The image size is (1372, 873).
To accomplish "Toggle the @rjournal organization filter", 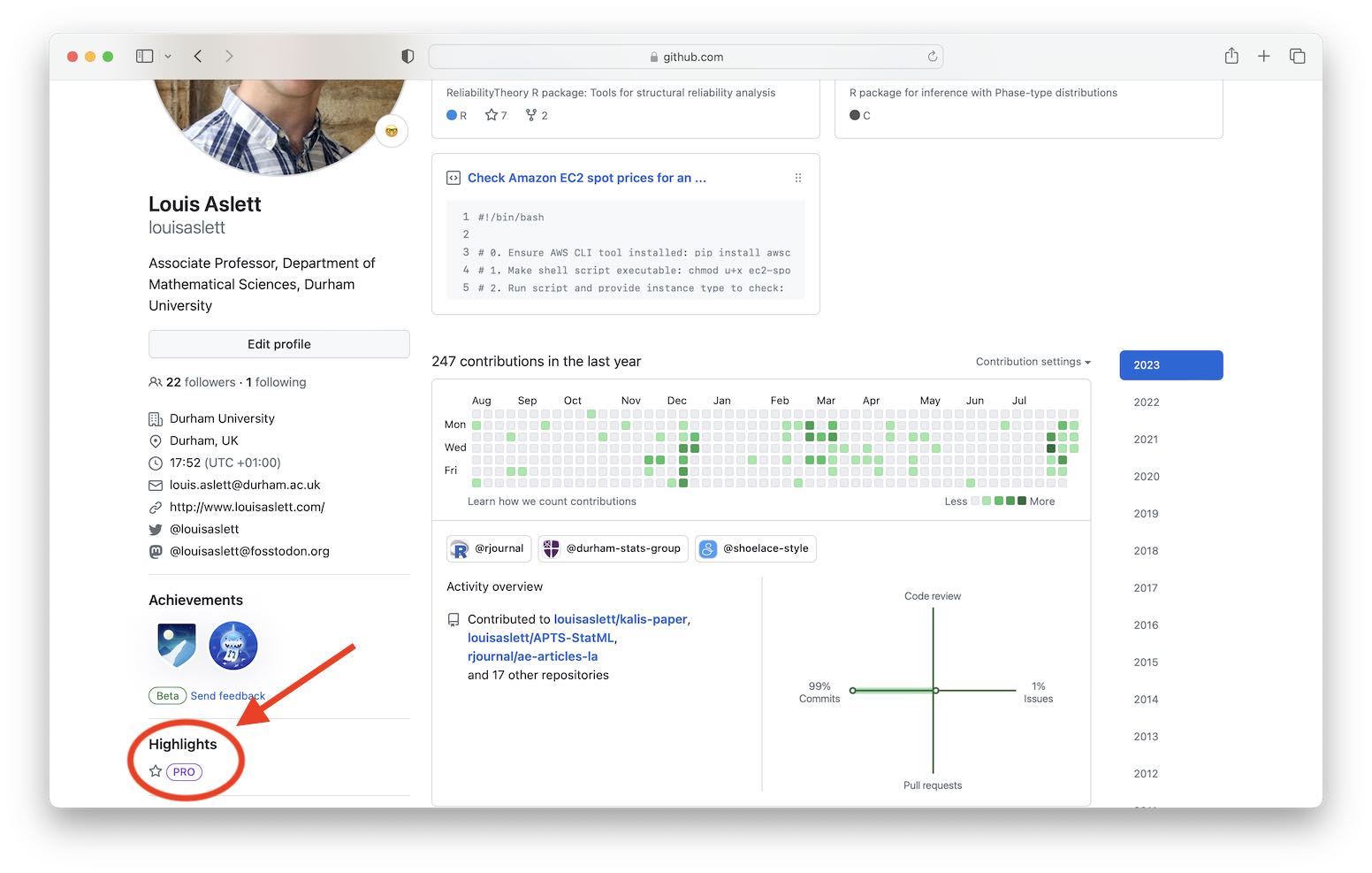I will (x=489, y=548).
